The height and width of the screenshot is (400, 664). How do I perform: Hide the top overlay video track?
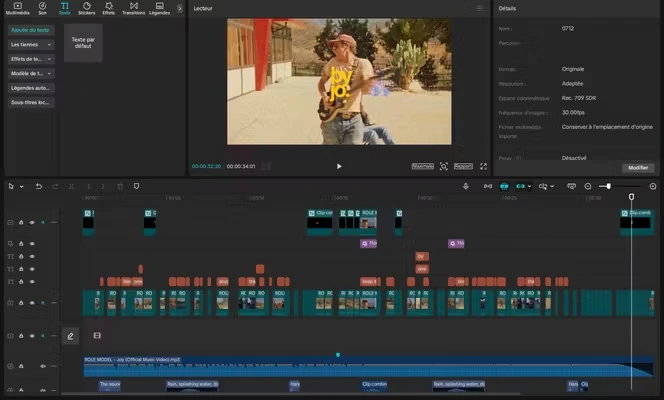[32, 223]
